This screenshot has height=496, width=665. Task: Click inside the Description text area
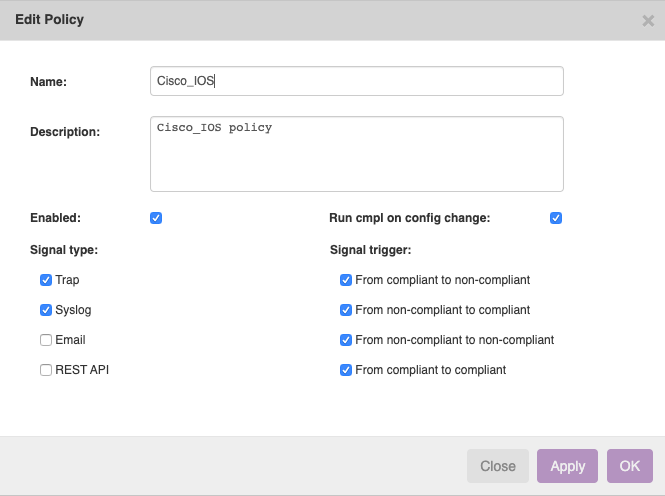(356, 154)
